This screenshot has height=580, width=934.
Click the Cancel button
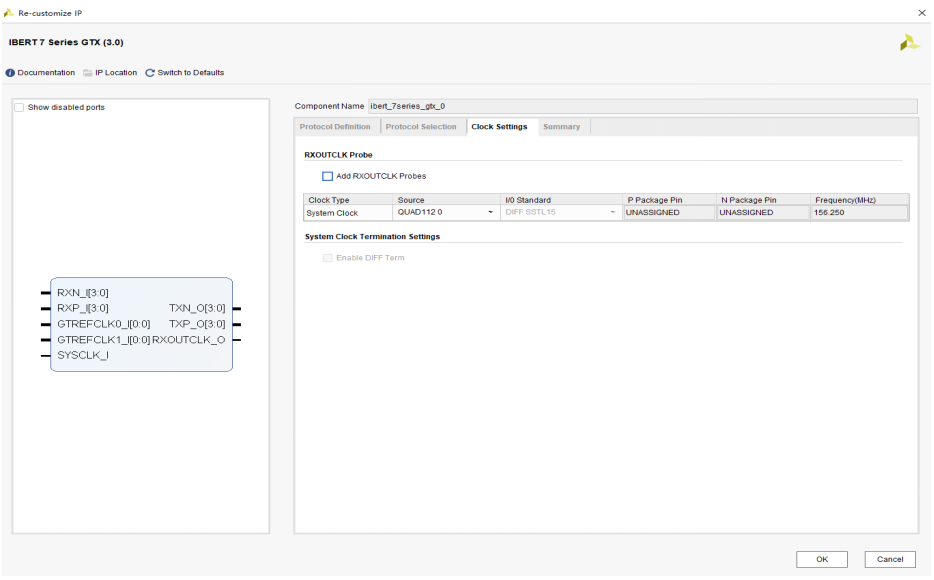[x=889, y=559]
